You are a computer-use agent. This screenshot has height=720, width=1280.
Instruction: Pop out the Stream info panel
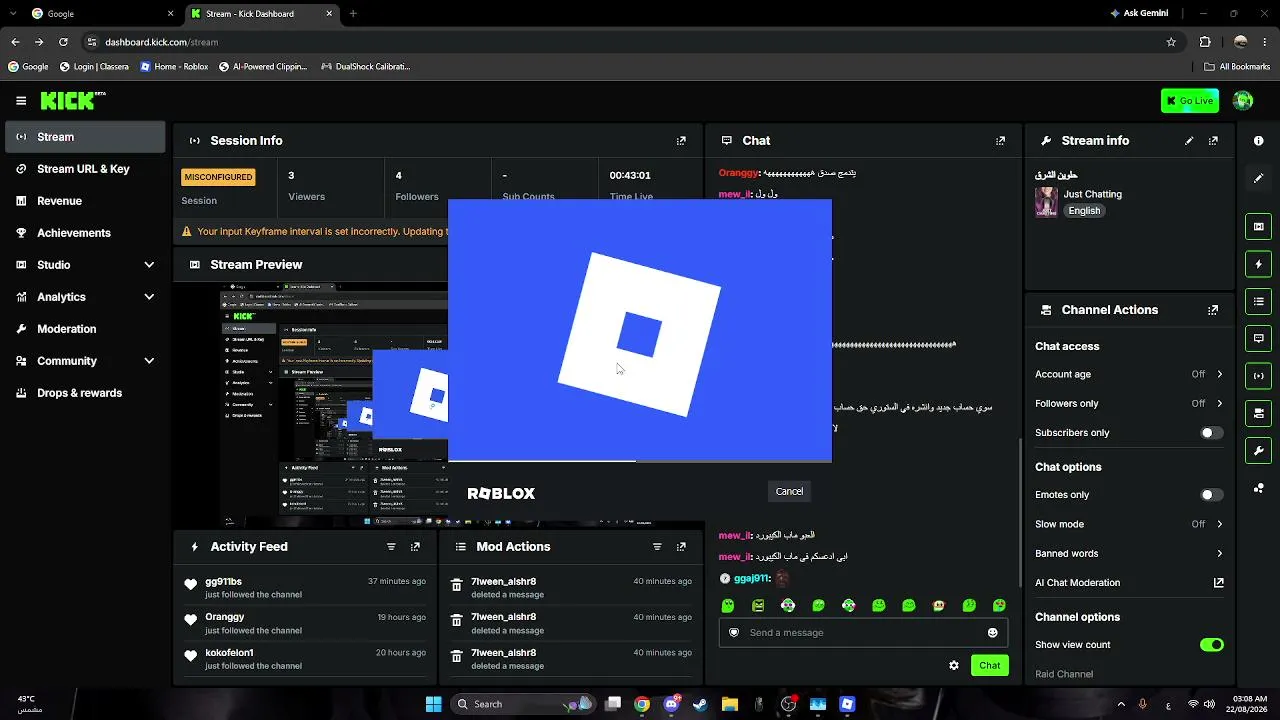point(1213,141)
